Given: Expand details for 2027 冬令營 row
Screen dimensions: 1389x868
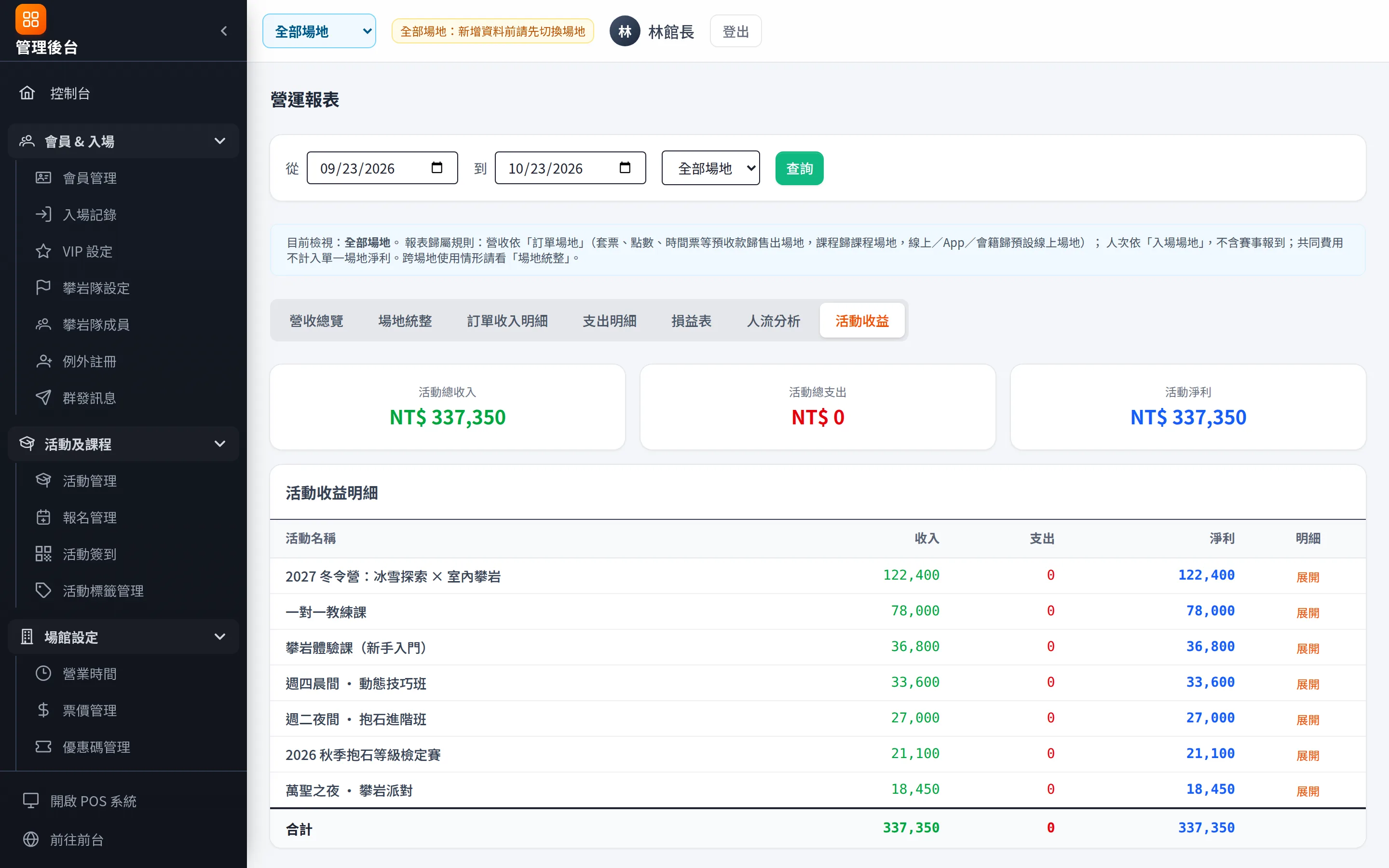Looking at the screenshot, I should click(1307, 577).
